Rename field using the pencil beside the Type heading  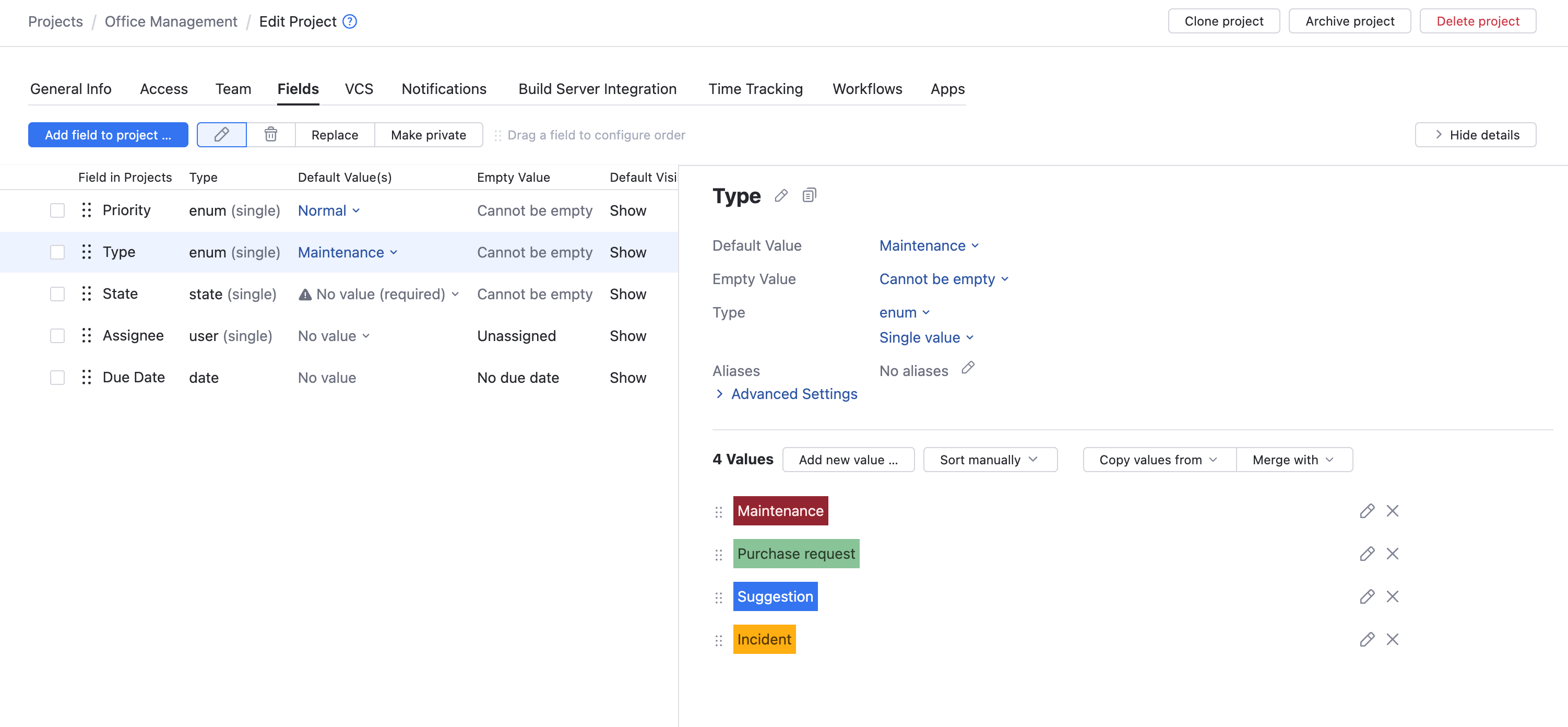tap(781, 195)
